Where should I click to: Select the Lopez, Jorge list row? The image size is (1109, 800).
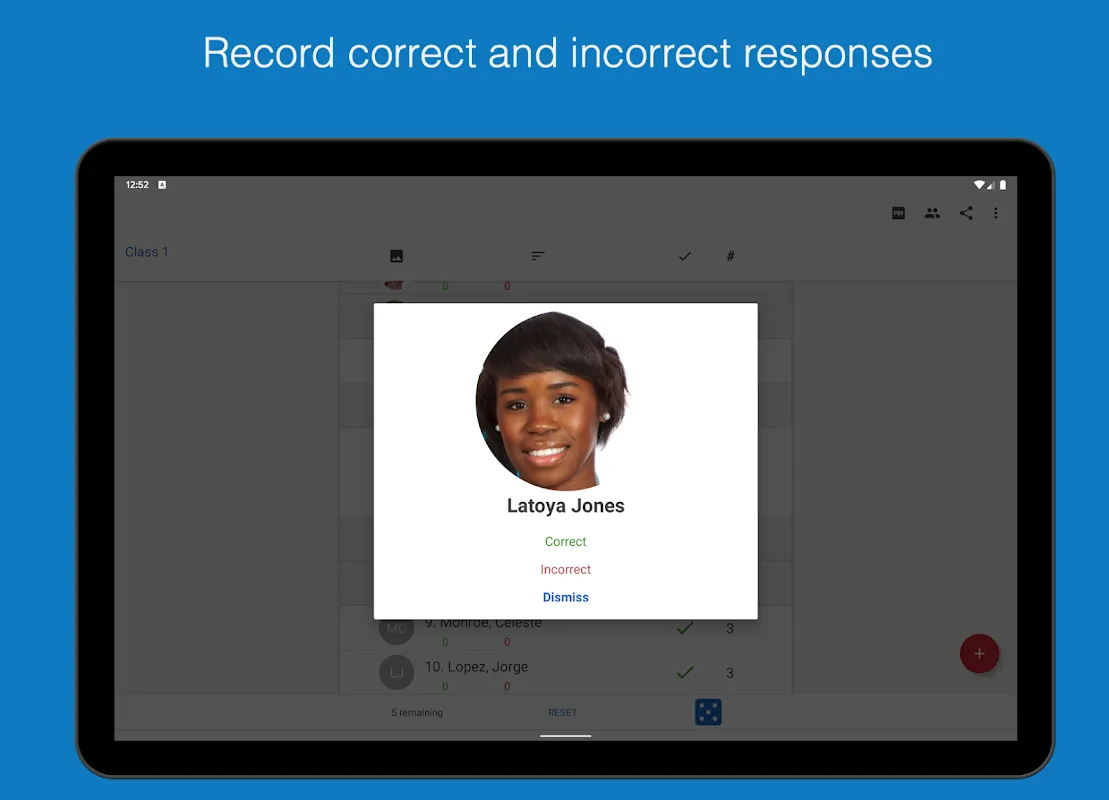tap(566, 673)
